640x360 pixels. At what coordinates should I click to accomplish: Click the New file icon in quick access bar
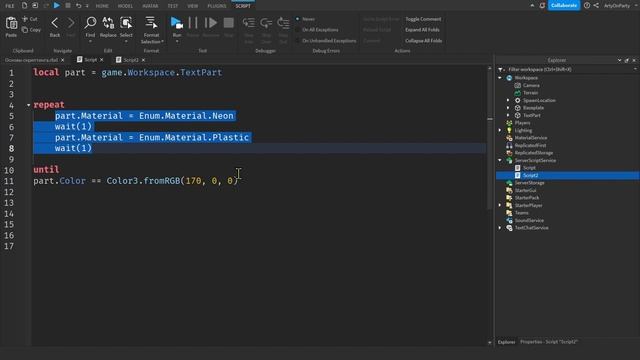click(x=24, y=6)
